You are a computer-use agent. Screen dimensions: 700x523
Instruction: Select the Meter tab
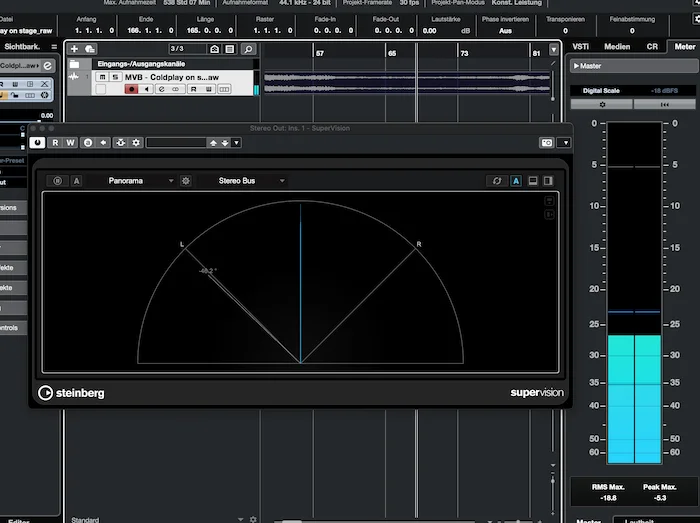click(684, 46)
